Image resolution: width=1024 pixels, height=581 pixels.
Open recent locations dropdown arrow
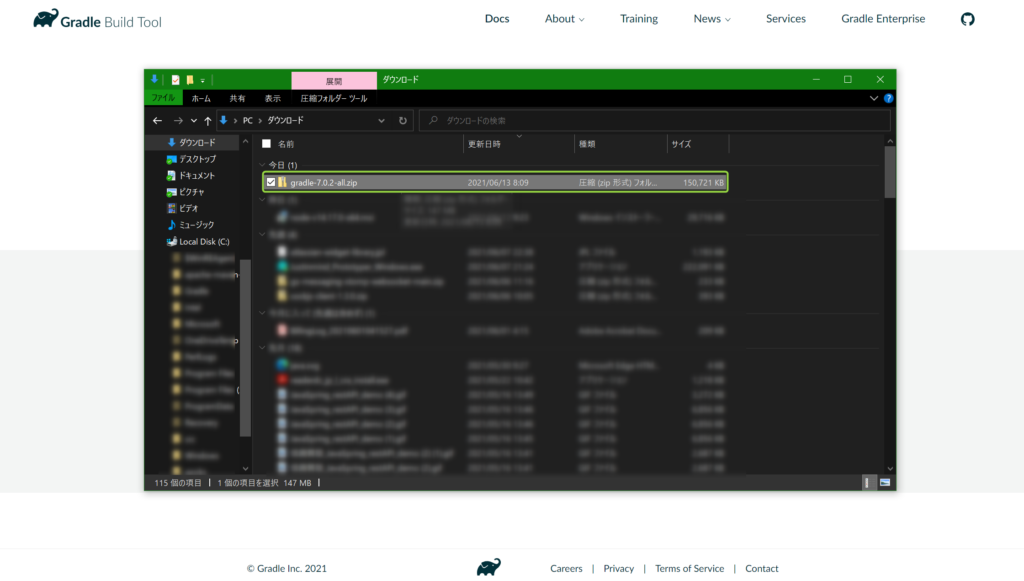click(x=194, y=121)
